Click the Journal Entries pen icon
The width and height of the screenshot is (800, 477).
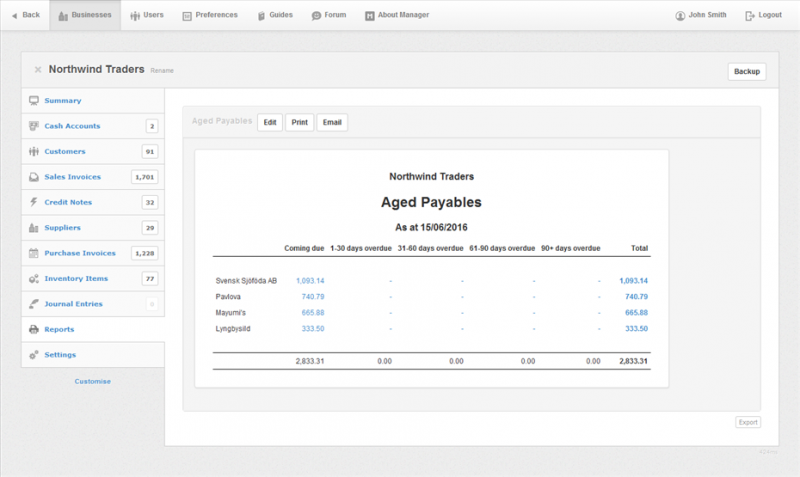click(34, 304)
